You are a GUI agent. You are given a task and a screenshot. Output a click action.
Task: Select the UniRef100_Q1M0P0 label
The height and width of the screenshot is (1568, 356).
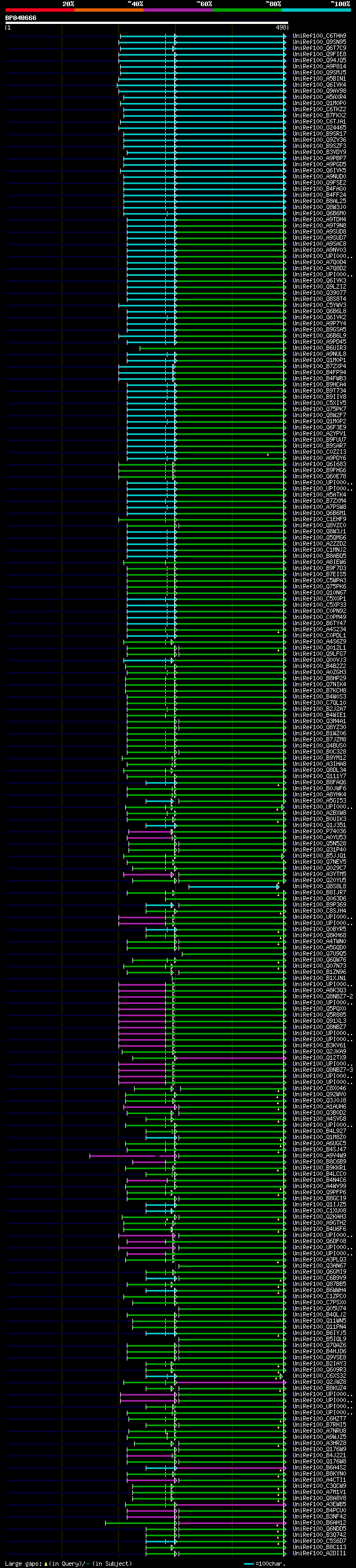(x=319, y=103)
